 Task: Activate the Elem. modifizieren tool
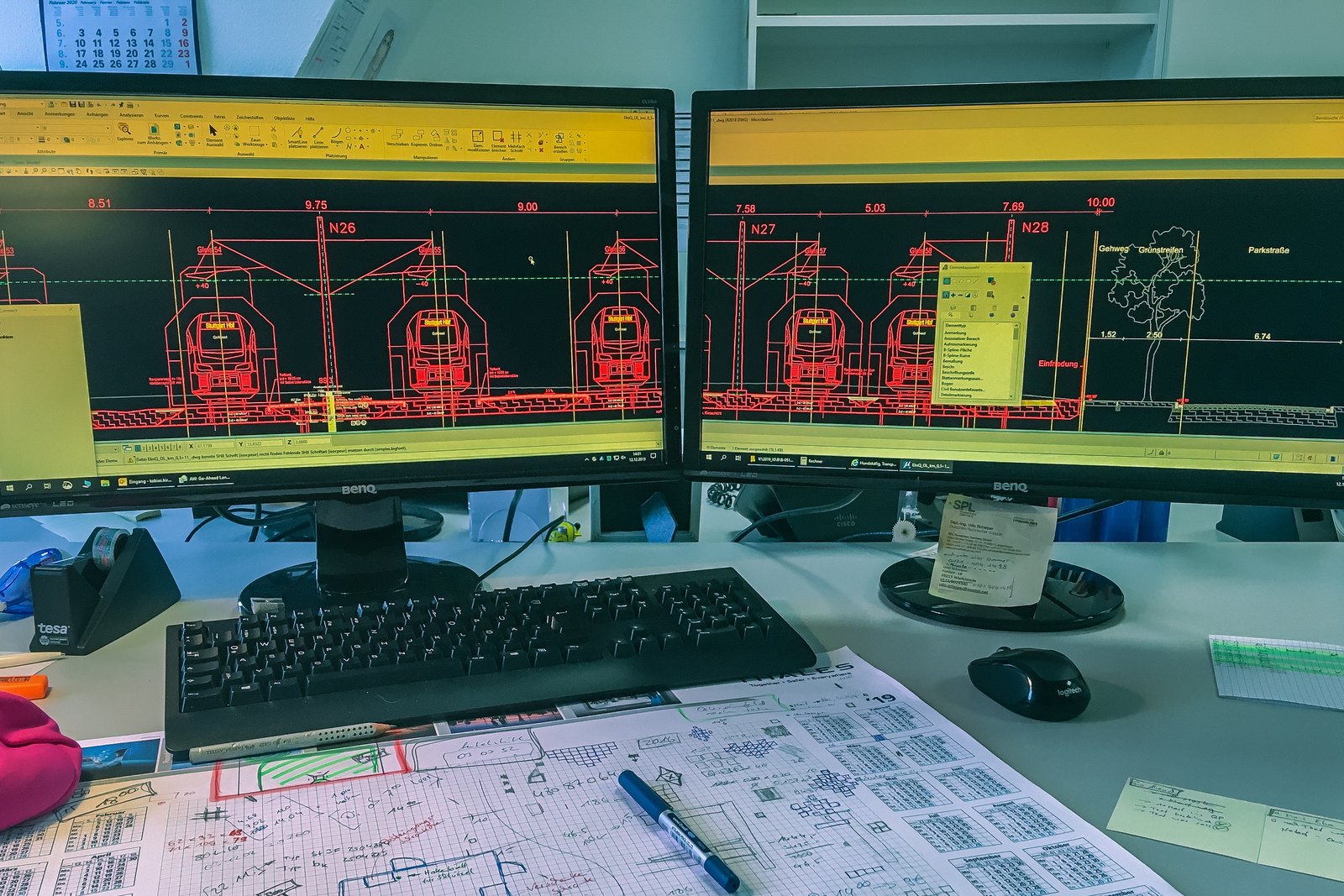click(x=478, y=142)
